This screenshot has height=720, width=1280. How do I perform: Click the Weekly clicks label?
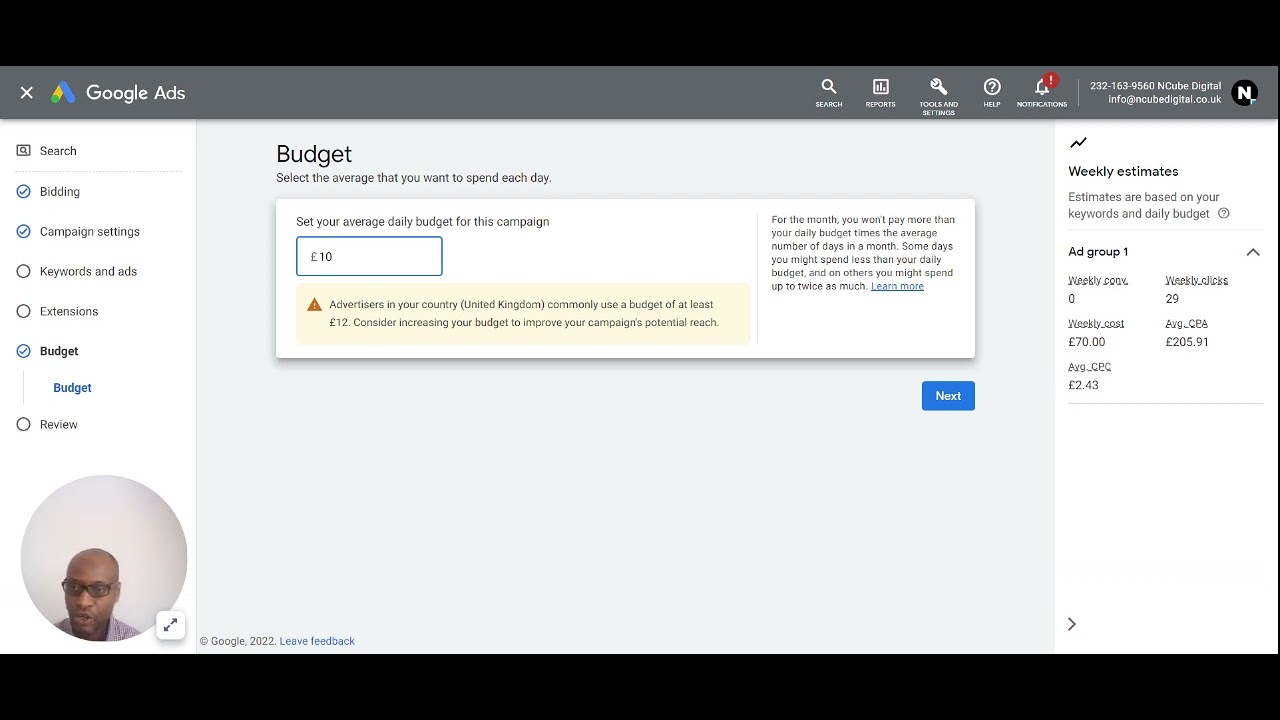(1196, 280)
